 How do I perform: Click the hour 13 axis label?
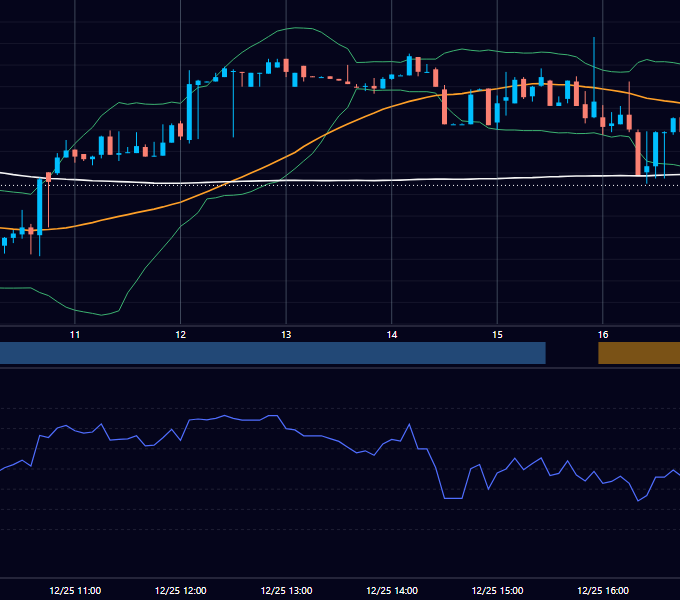pyautogui.click(x=286, y=335)
